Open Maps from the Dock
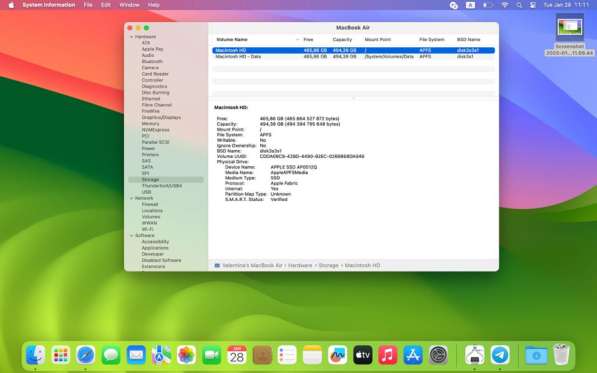597x373 pixels. 161,355
